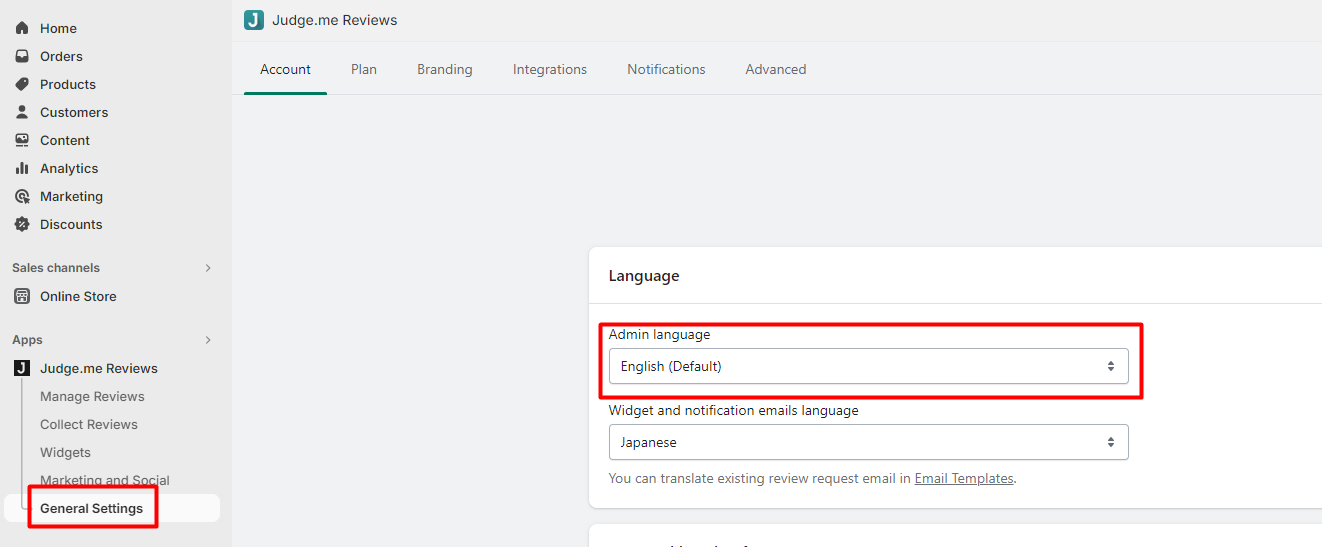
Task: Expand the Apps section chevron
Action: [208, 340]
